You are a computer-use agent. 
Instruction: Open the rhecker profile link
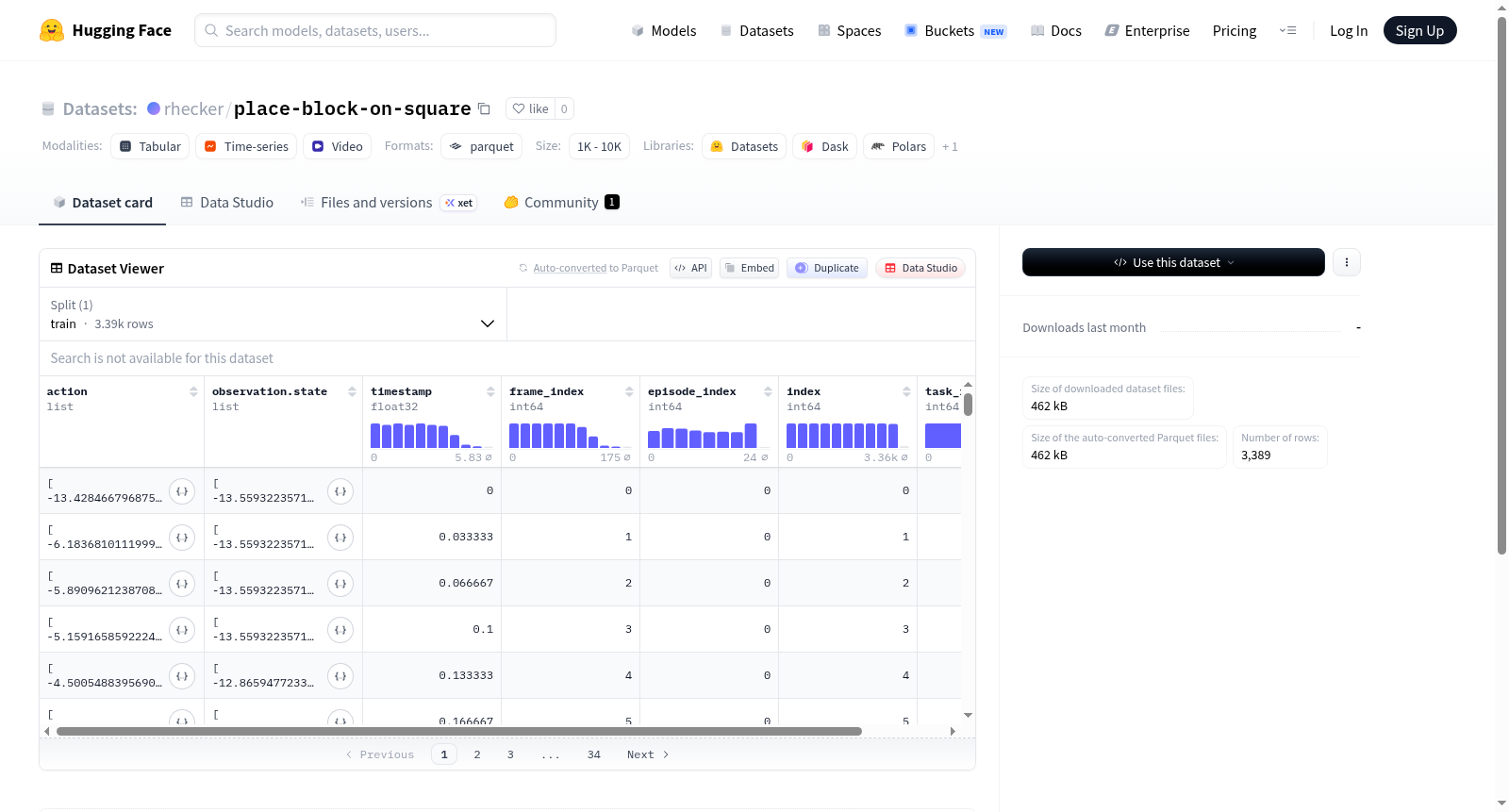pyautogui.click(x=193, y=108)
